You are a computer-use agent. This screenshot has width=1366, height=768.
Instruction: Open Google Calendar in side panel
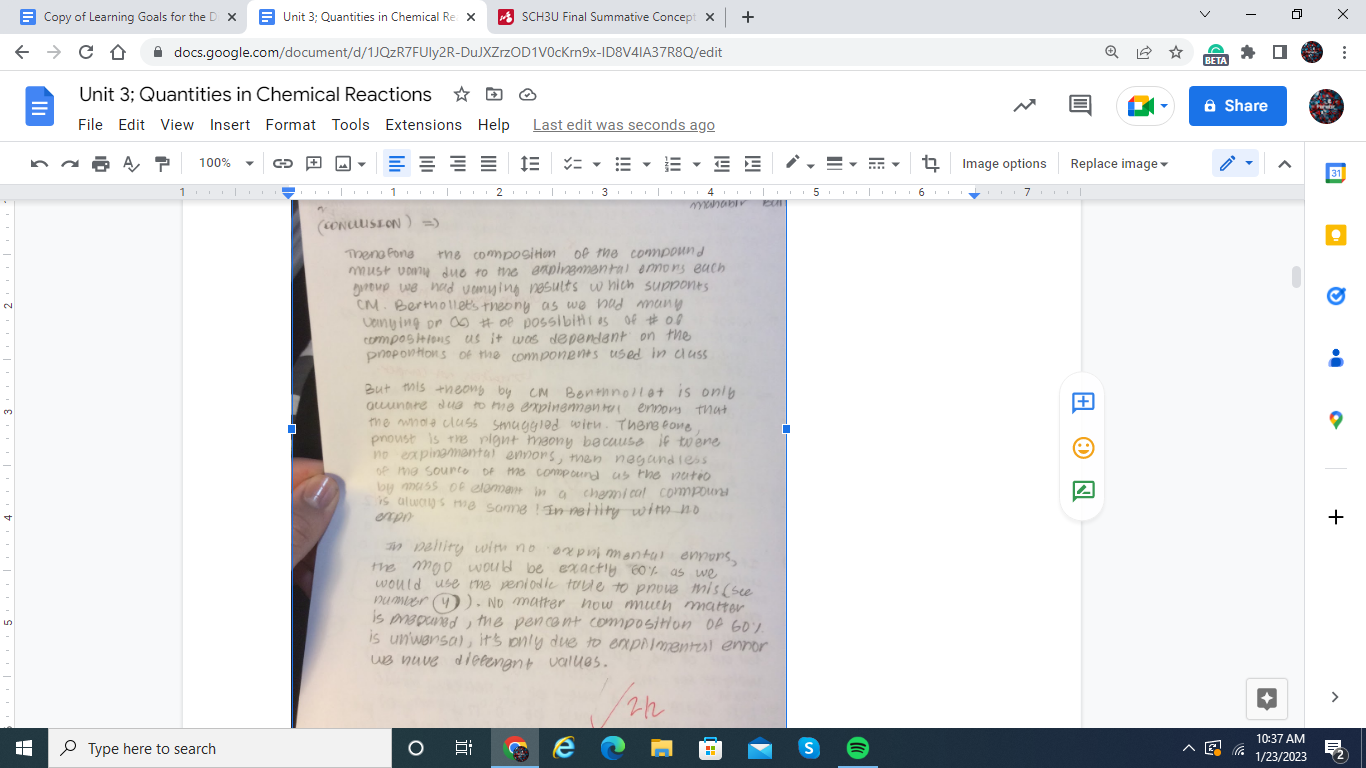pos(1335,173)
